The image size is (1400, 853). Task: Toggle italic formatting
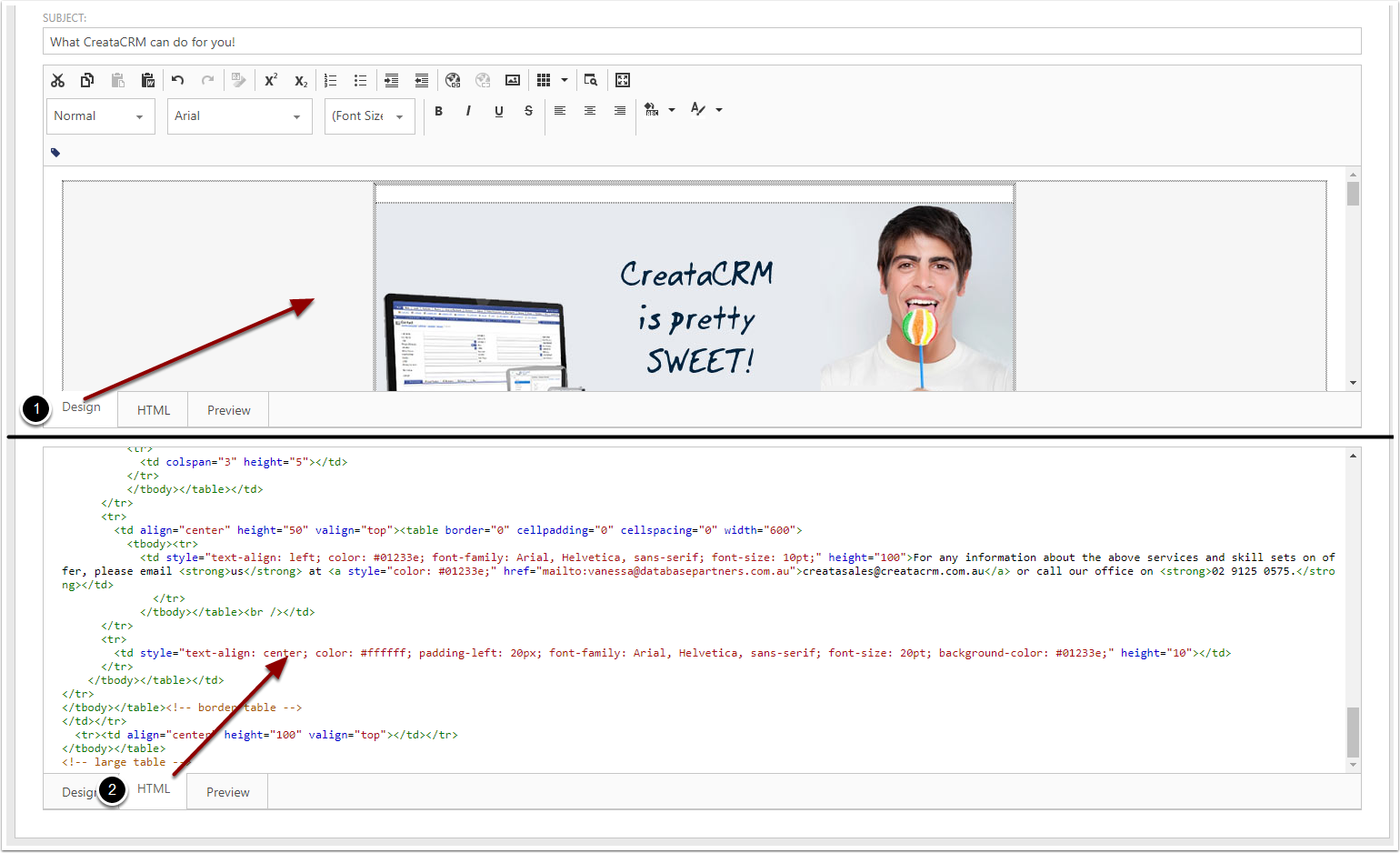468,111
